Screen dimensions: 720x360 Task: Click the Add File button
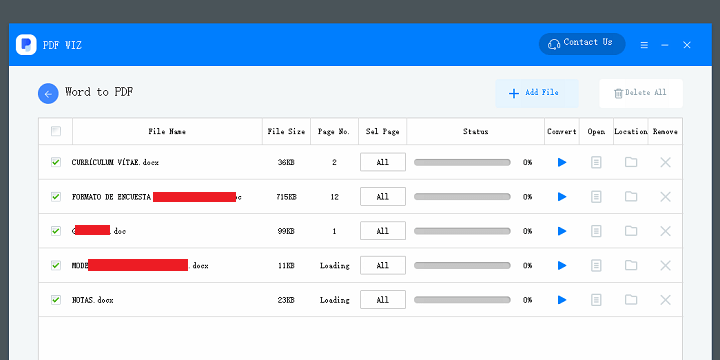537,93
